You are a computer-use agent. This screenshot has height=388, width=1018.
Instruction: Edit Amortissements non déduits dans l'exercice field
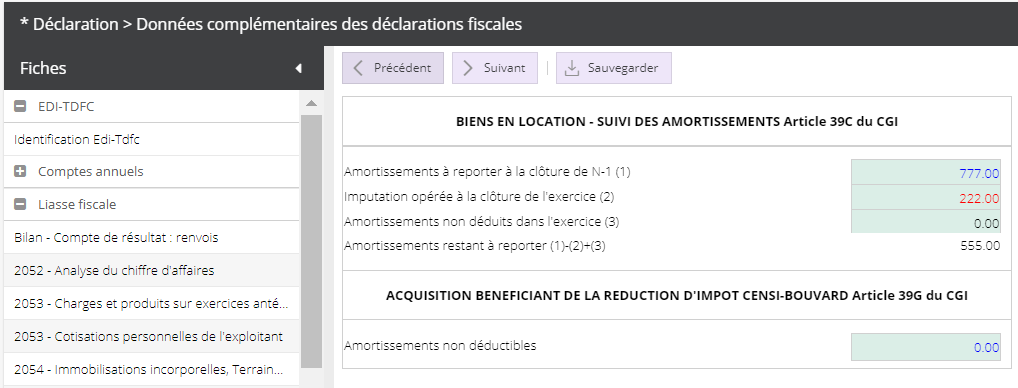[x=926, y=222]
